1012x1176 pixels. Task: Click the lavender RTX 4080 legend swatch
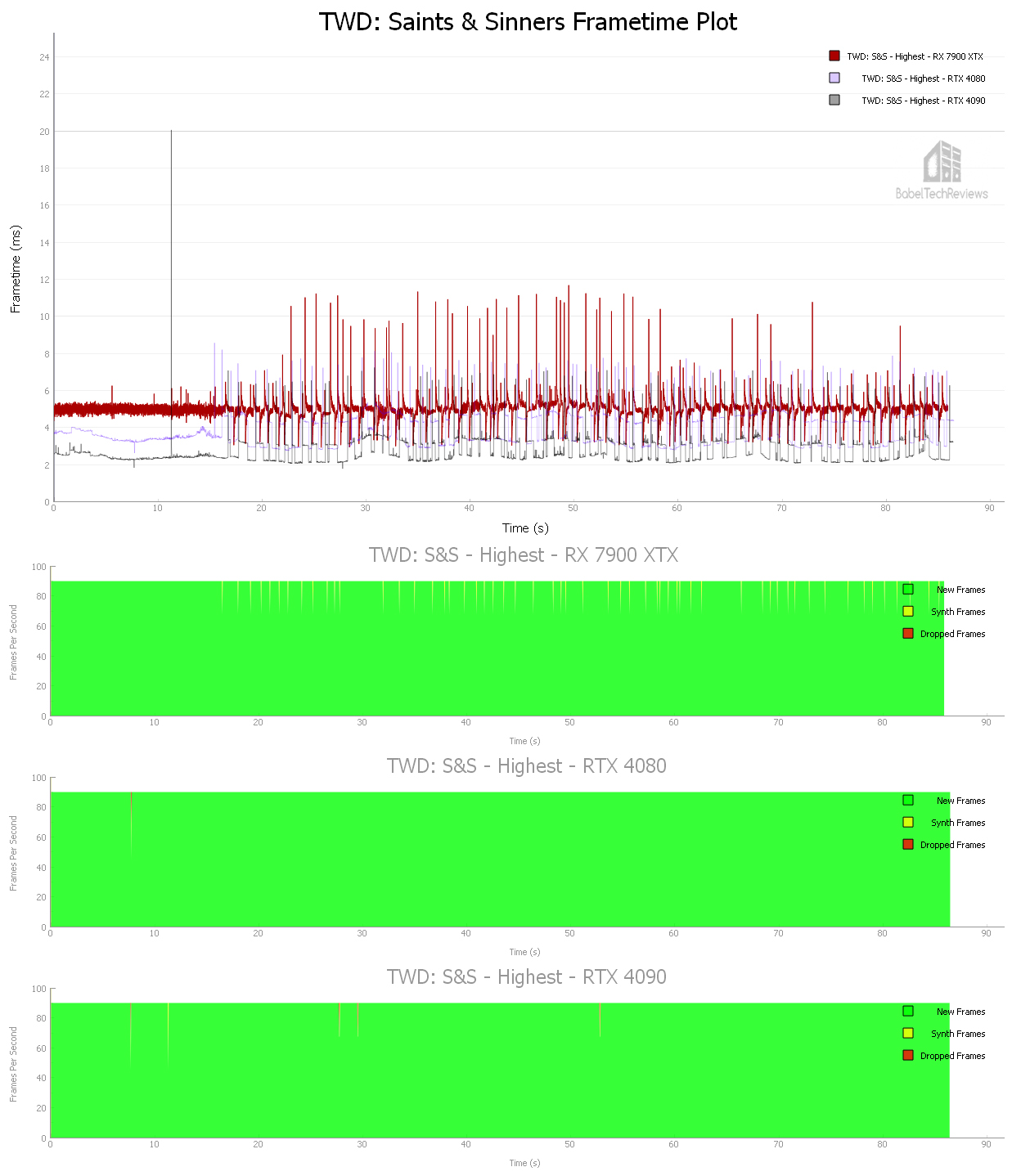[x=834, y=78]
